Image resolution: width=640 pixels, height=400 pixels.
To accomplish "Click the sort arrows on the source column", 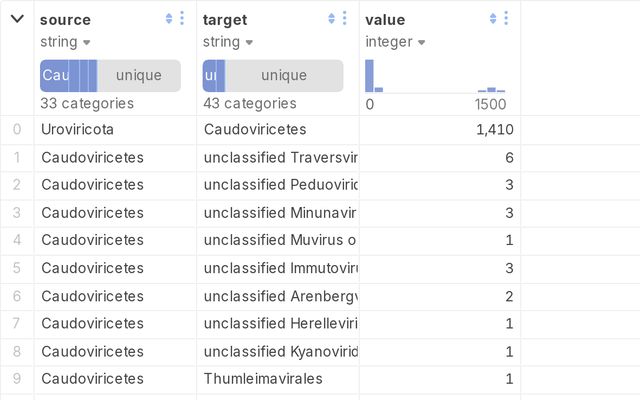I will point(168,19).
